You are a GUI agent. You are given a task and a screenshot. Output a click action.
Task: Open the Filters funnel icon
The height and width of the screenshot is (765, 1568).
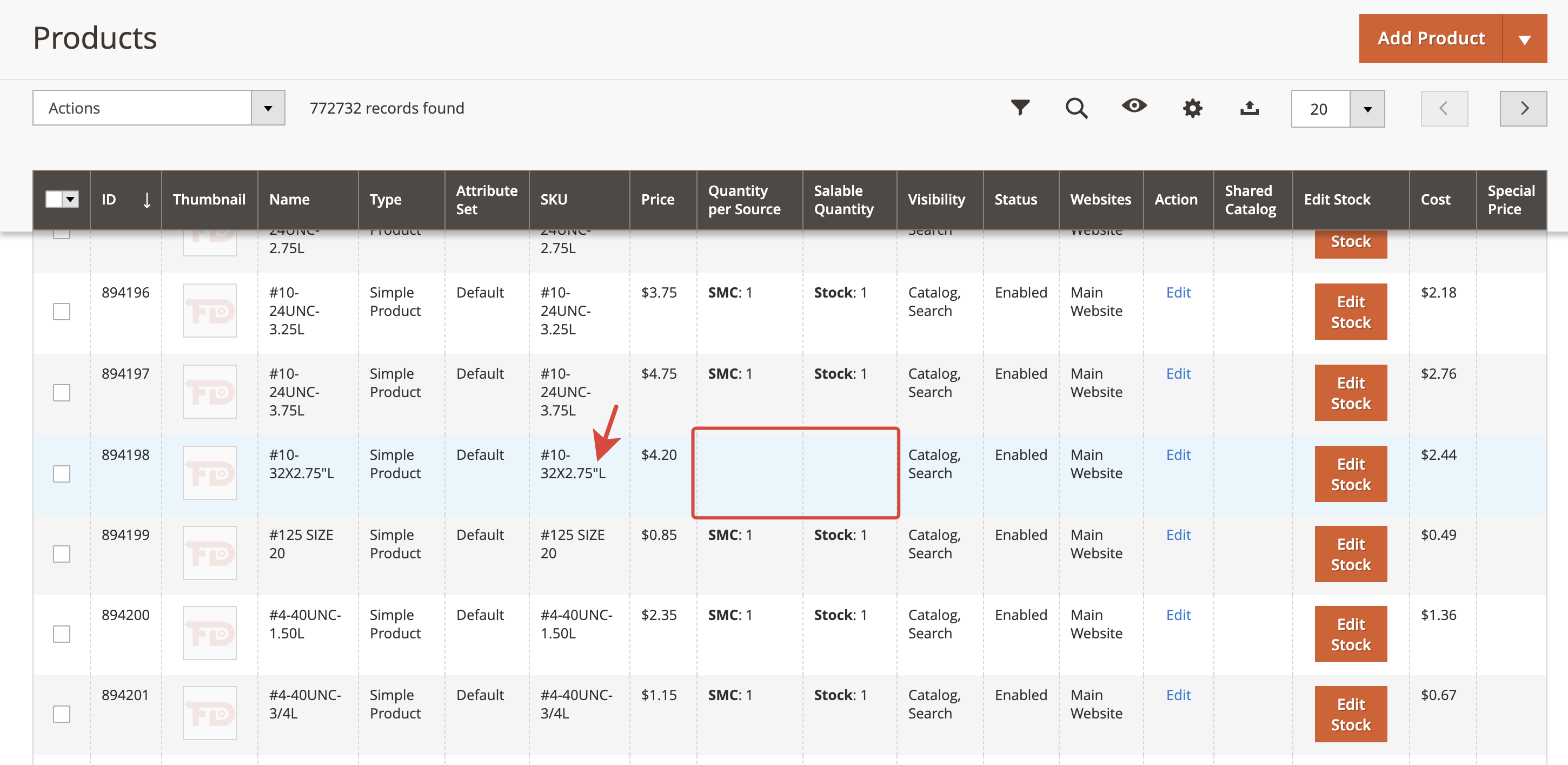pos(1020,108)
